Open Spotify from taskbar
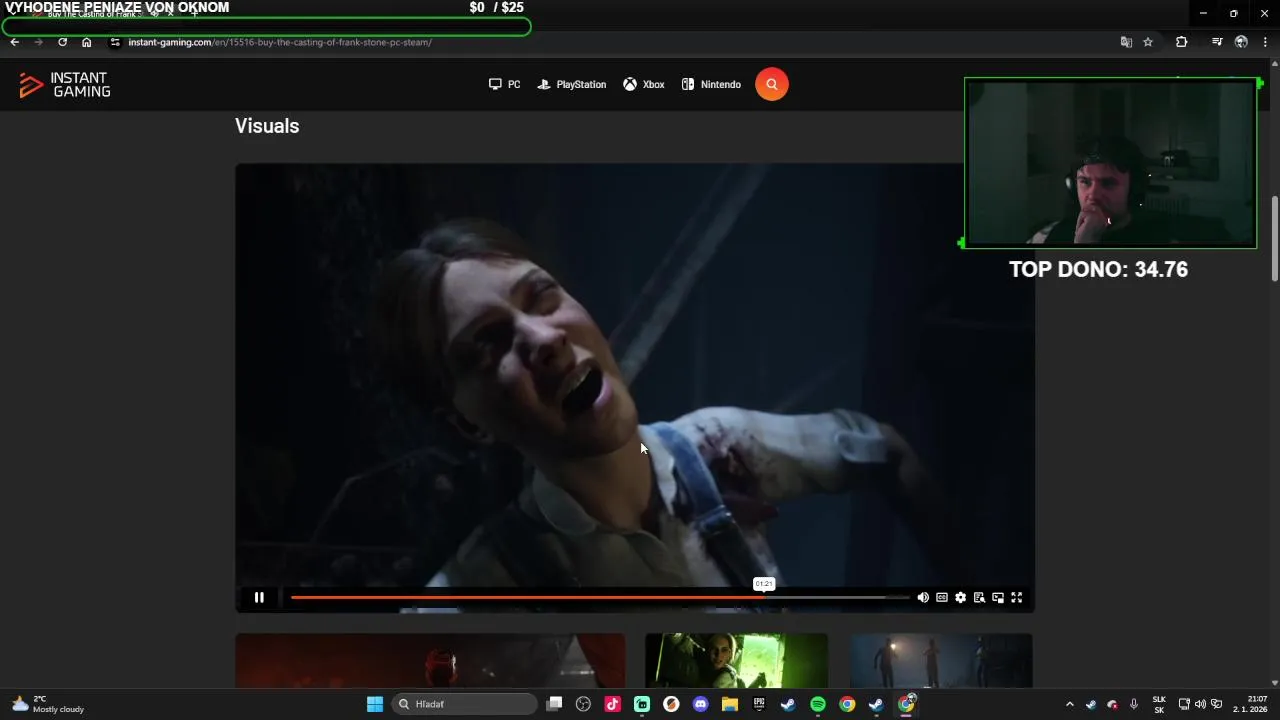Image resolution: width=1280 pixels, height=720 pixels. coord(818,704)
